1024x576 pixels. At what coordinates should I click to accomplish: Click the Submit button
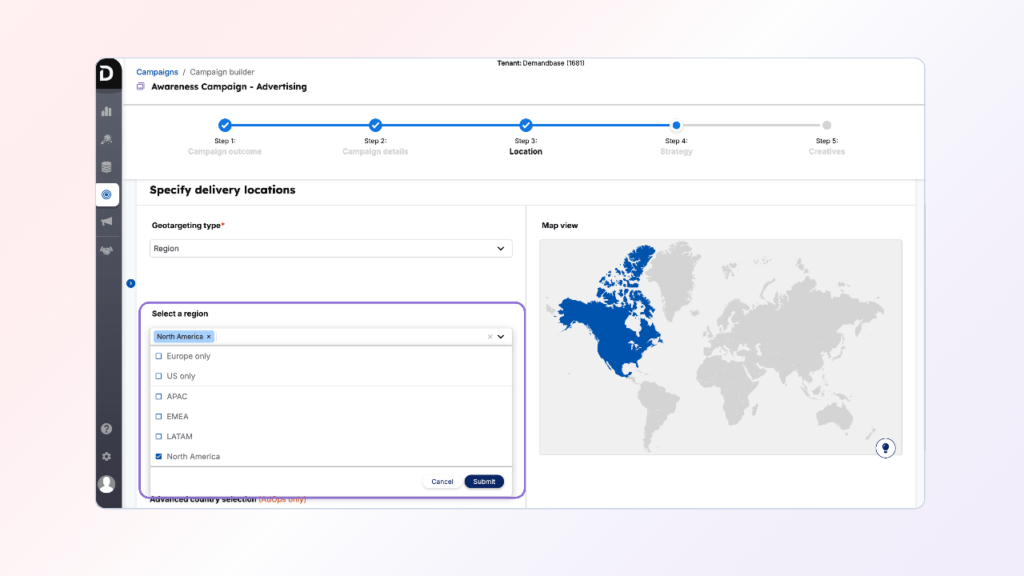click(x=484, y=481)
